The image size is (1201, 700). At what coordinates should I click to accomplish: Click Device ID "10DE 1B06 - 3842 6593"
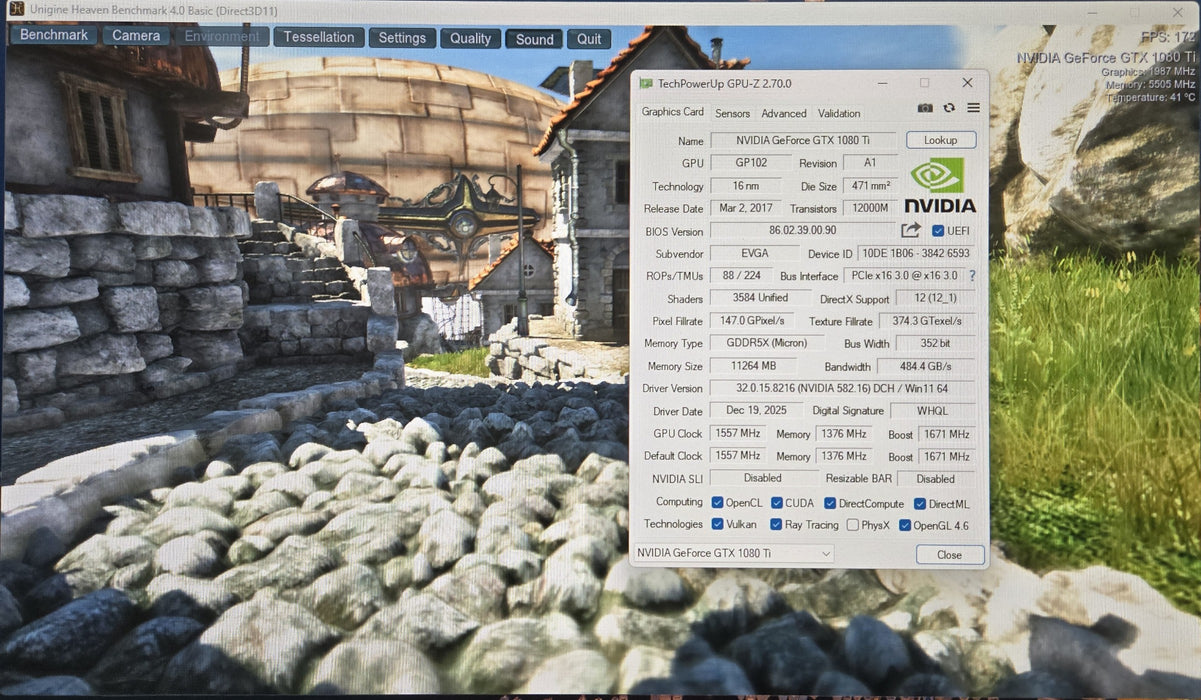click(917, 254)
